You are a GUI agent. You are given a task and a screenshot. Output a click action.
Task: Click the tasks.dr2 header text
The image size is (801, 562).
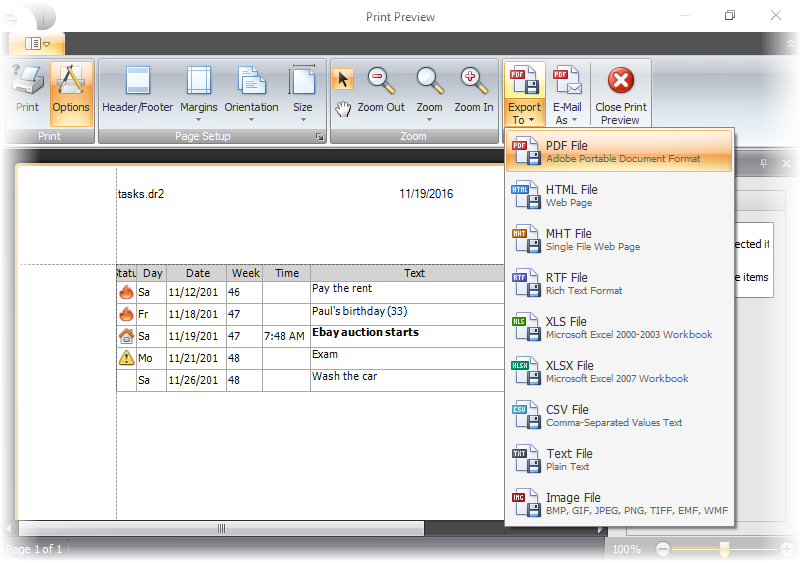click(141, 194)
